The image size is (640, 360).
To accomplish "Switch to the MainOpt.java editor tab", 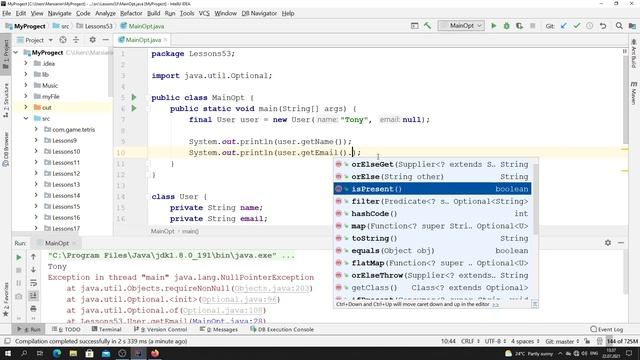I will 143,40.
